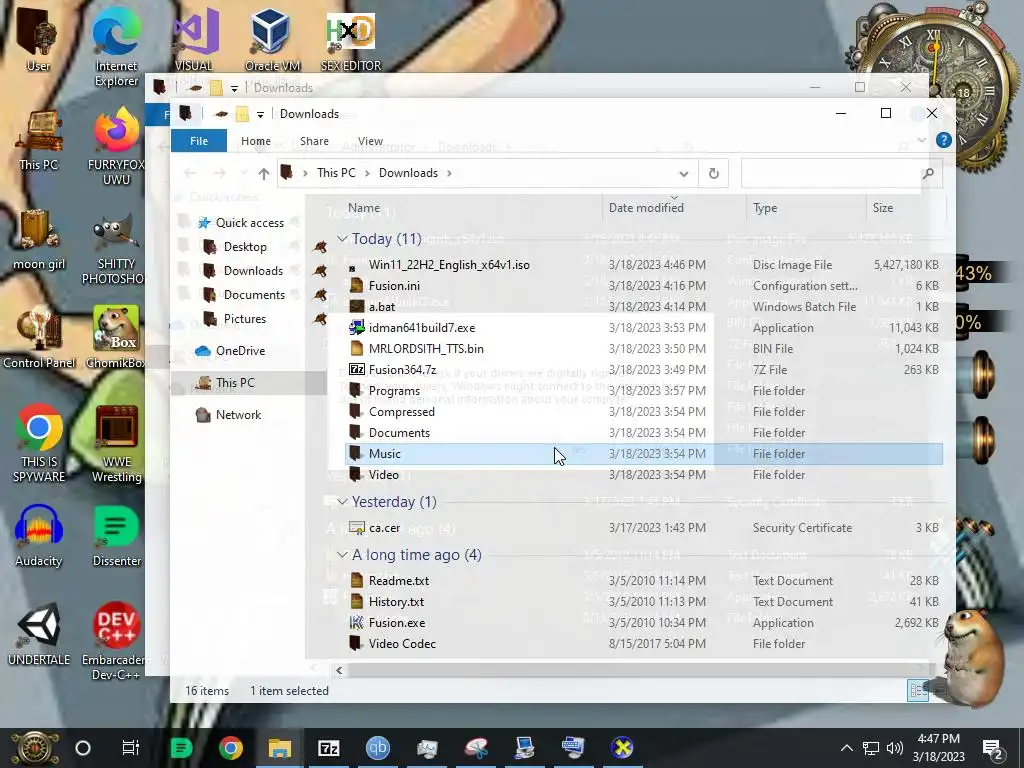
Task: Open the VISUAL desktop shortcut
Action: click(x=195, y=39)
